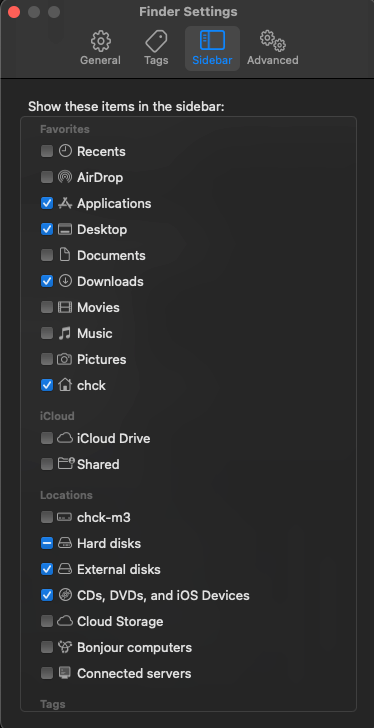Click the Bonjour computers icon

point(65,647)
